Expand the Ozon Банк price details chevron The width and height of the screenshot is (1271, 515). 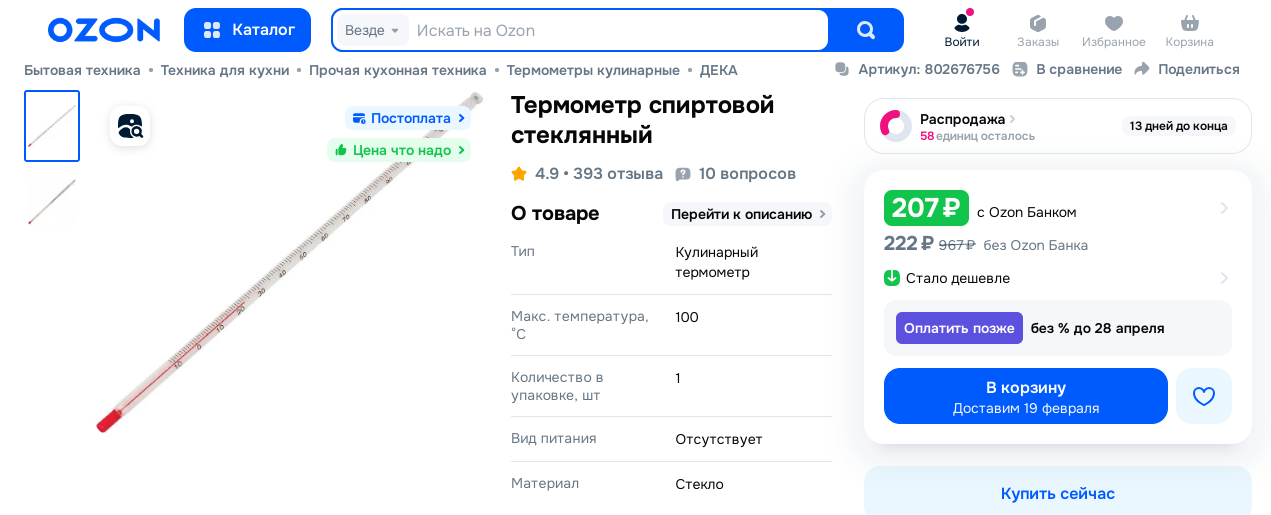pyautogui.click(x=1224, y=208)
